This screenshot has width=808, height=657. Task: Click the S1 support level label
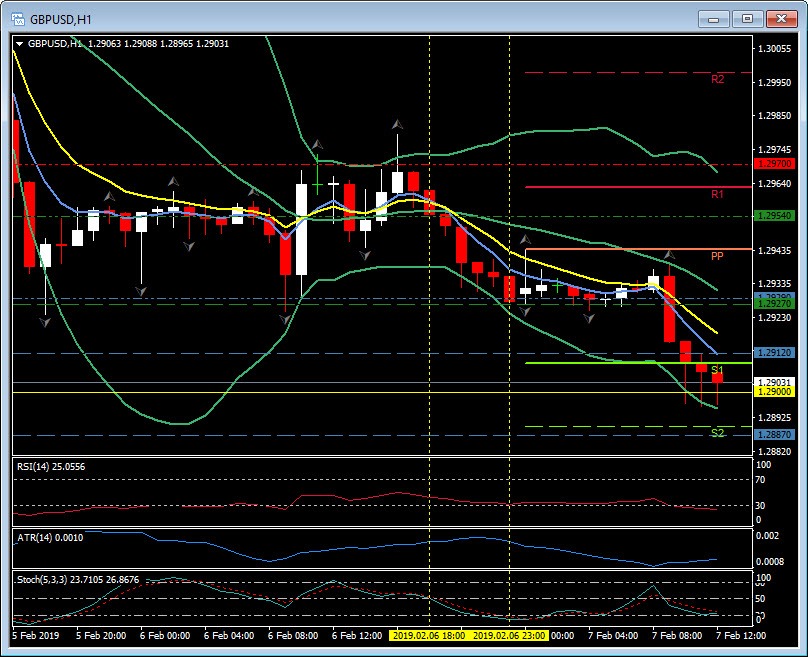click(717, 370)
